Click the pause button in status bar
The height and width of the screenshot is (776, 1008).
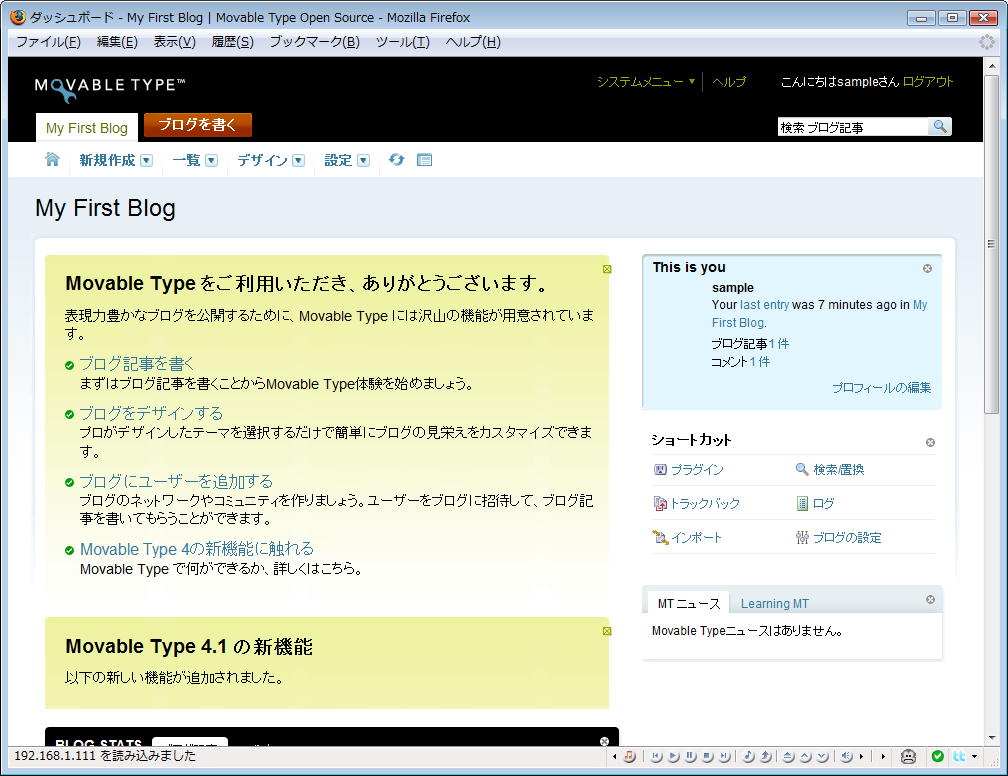[690, 756]
